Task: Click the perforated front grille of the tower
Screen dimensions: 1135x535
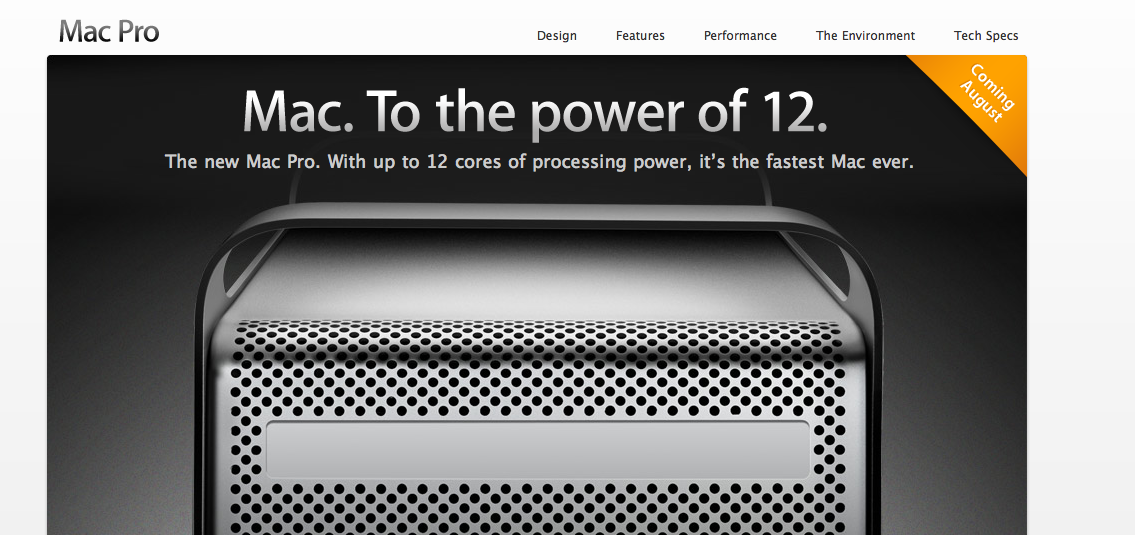Action: [538, 376]
